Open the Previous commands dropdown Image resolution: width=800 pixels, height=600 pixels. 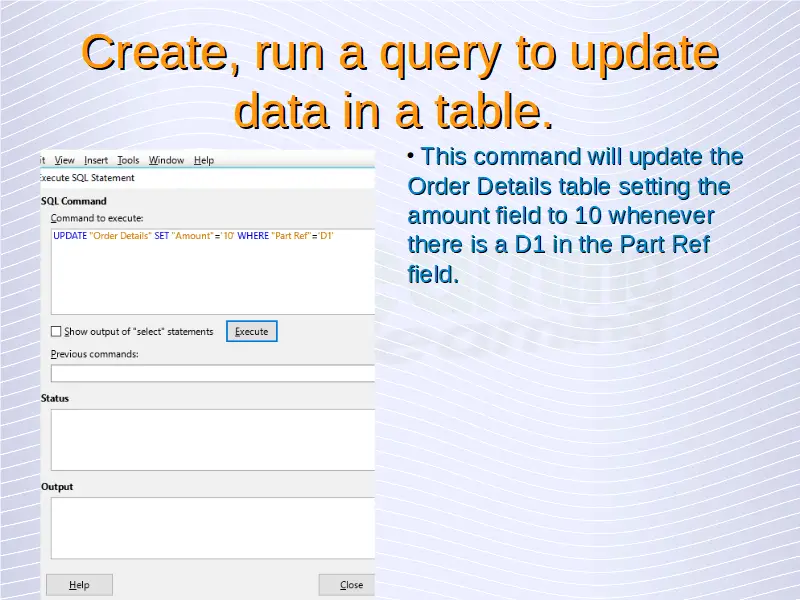point(213,373)
